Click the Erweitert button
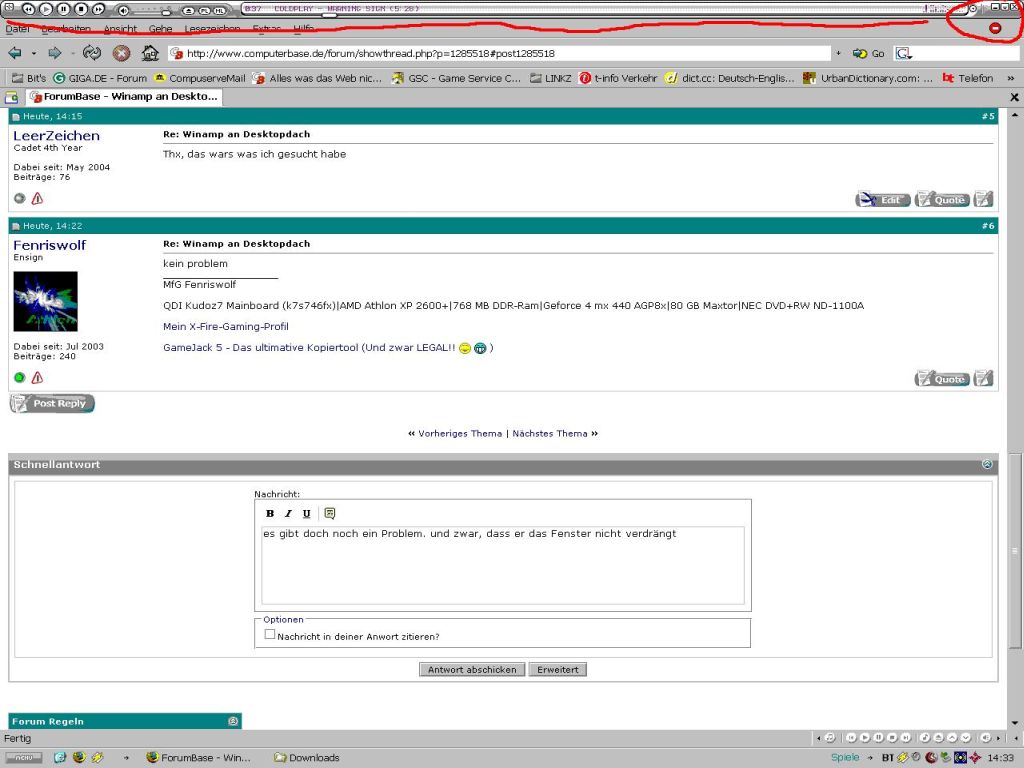Viewport: 1024px width, 768px height. click(558, 669)
